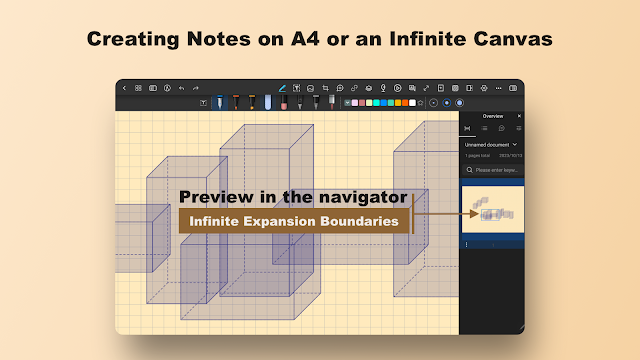
Task: Select the blue pen drawing tool
Action: click(282, 88)
